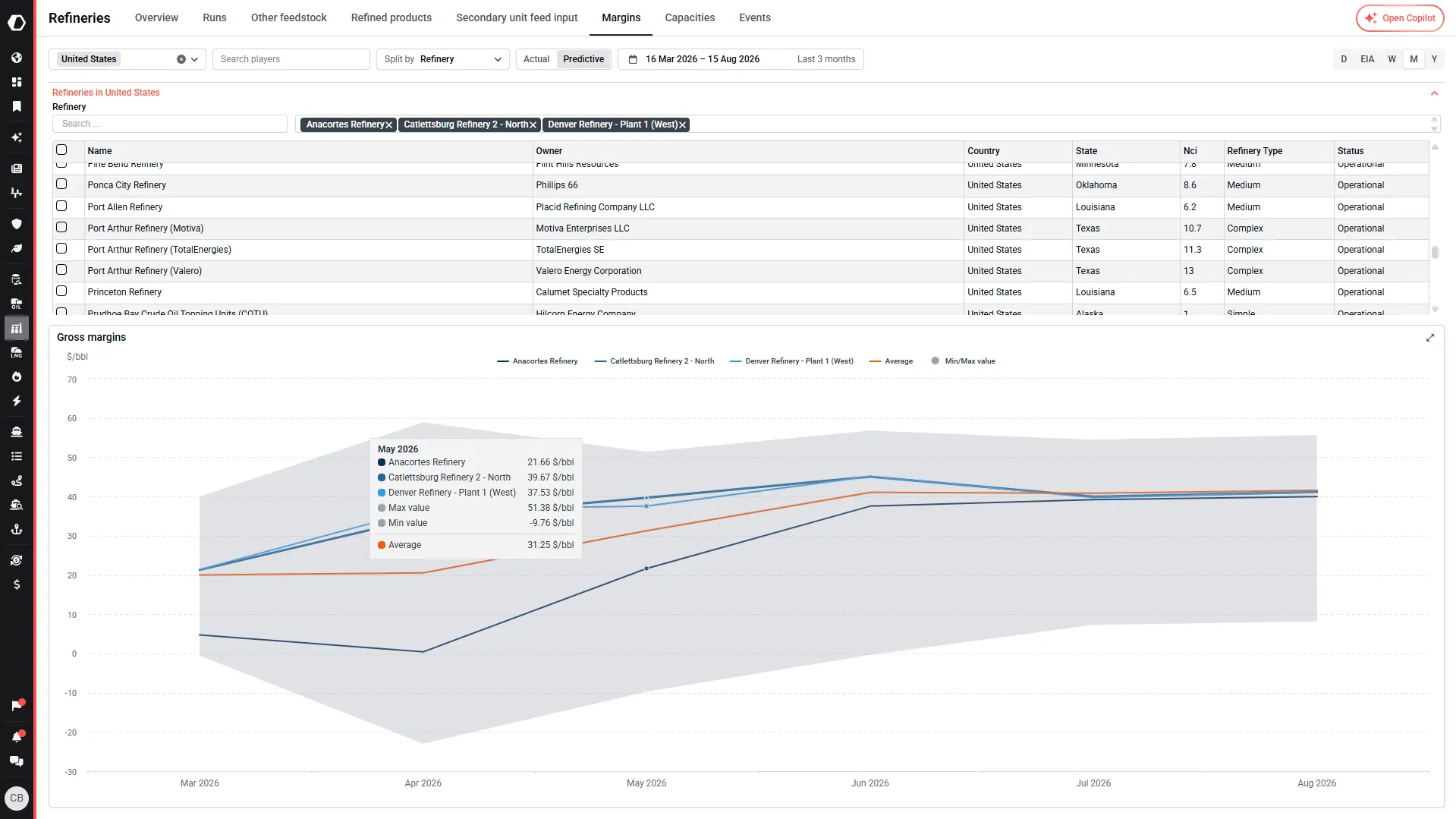Open the United States country dropdown arrow

click(195, 59)
